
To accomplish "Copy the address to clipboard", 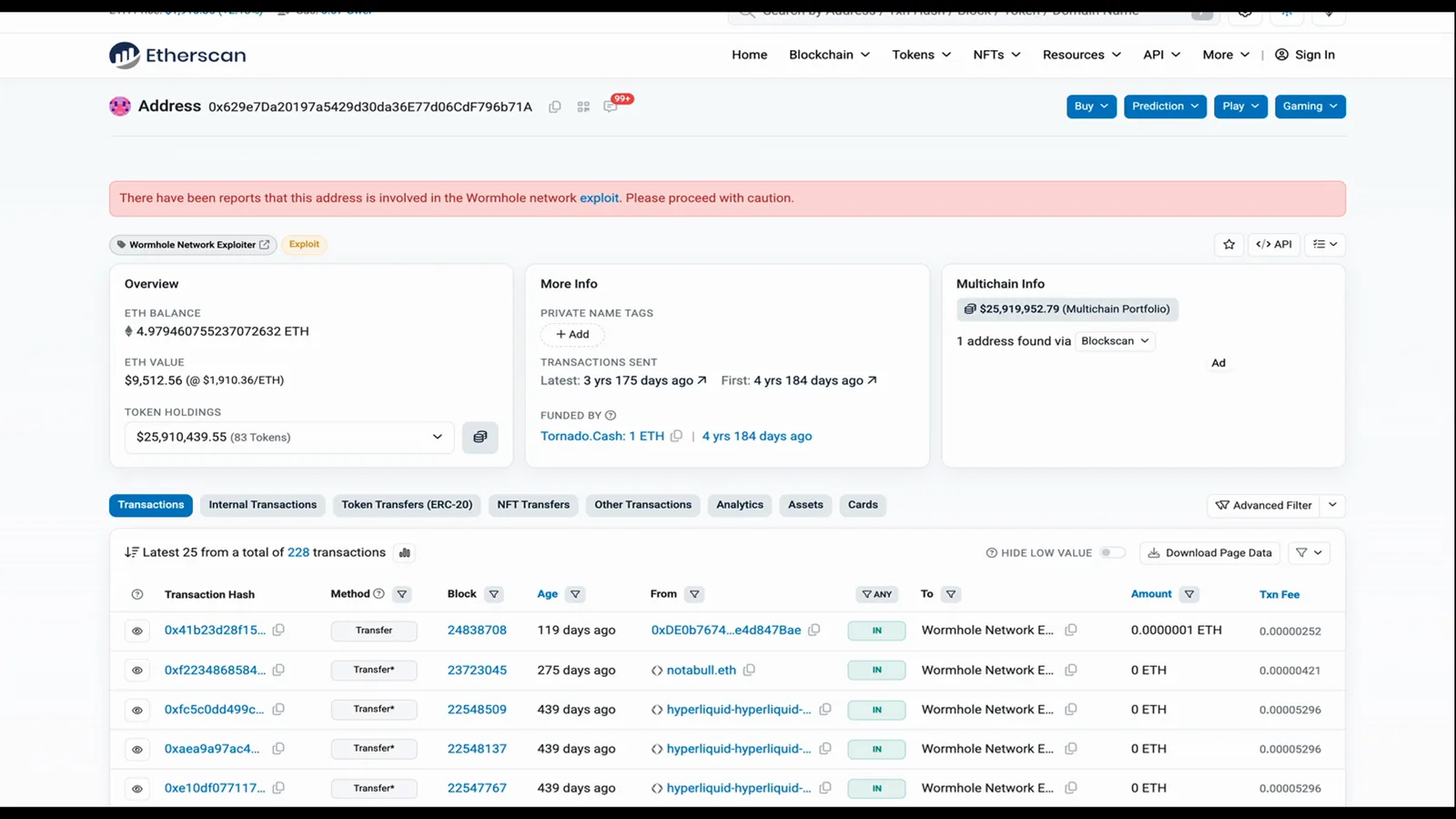I will point(554,106).
